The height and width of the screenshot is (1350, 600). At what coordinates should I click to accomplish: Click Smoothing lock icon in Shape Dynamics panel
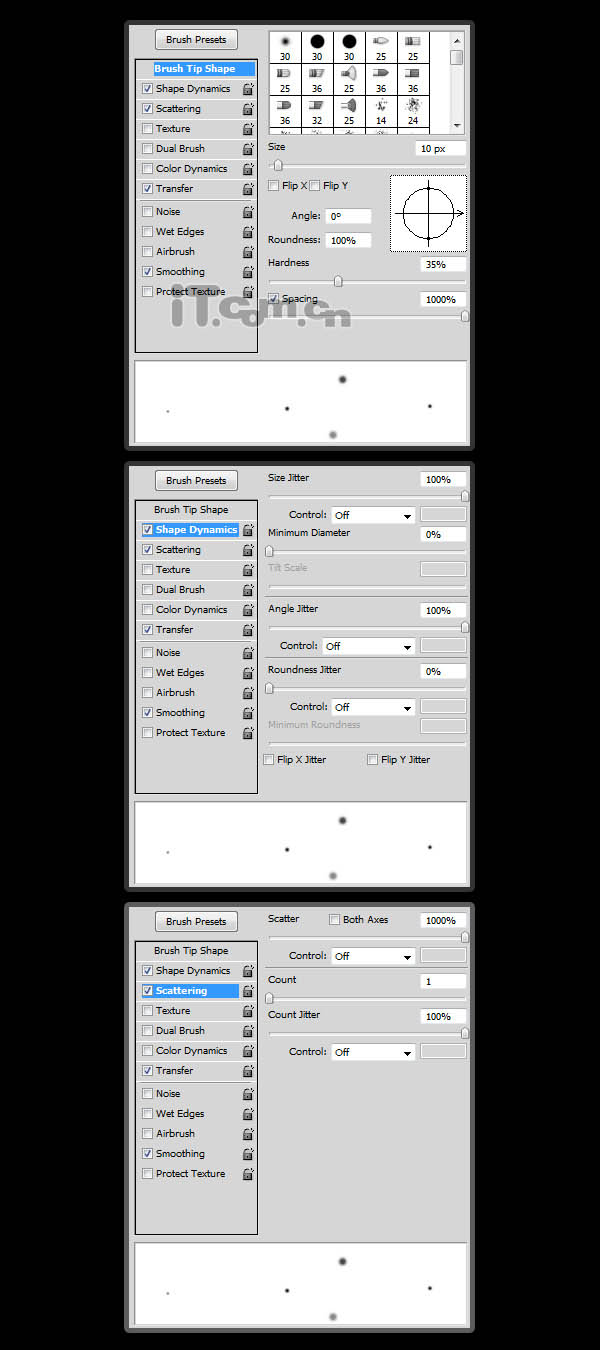tap(247, 713)
